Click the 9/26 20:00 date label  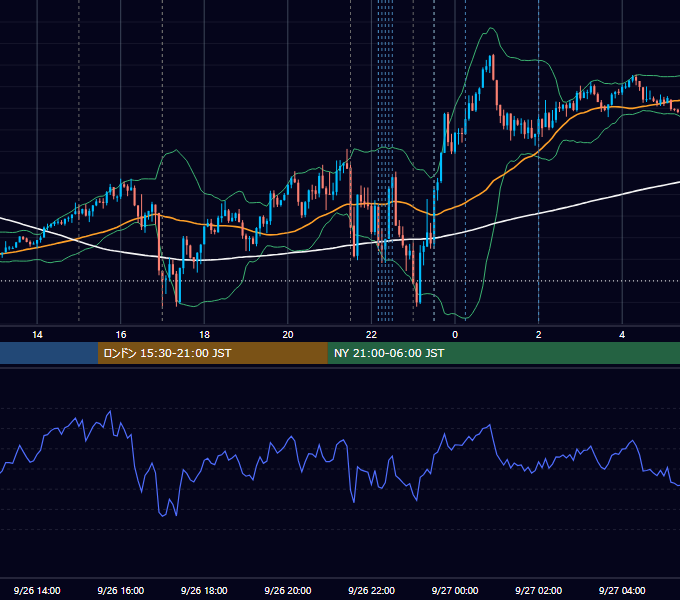tap(288, 590)
